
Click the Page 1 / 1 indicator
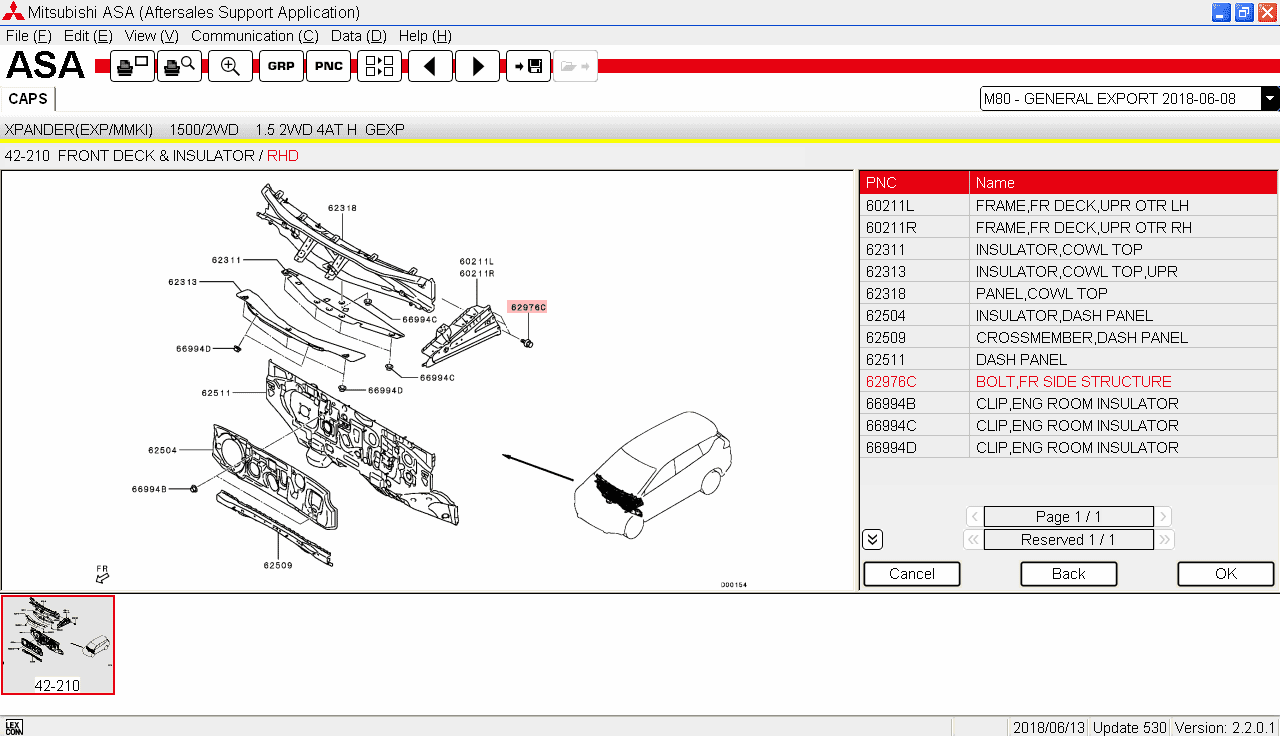point(1068,517)
